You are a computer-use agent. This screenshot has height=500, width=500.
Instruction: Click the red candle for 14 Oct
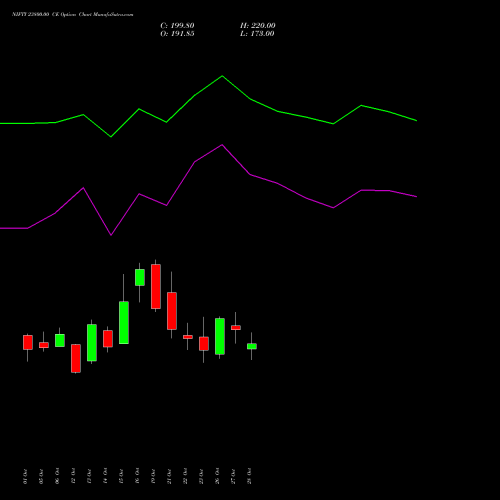(108, 339)
